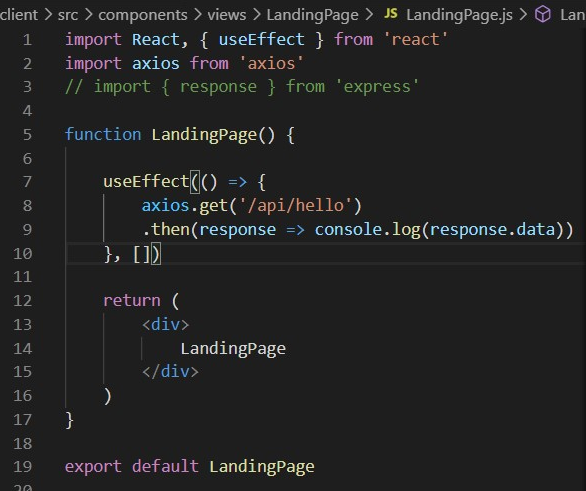
Task: Click 'export' keyword on line 19
Action: pos(93,467)
